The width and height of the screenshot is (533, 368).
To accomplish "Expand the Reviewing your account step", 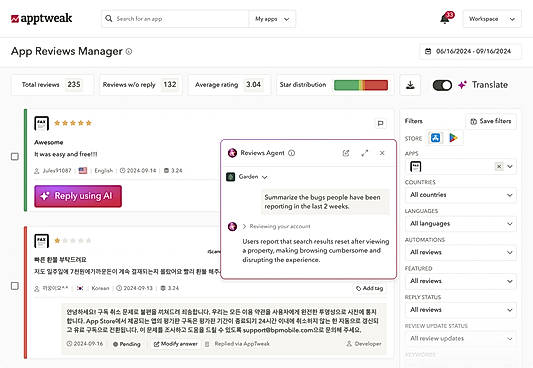I will click(276, 226).
